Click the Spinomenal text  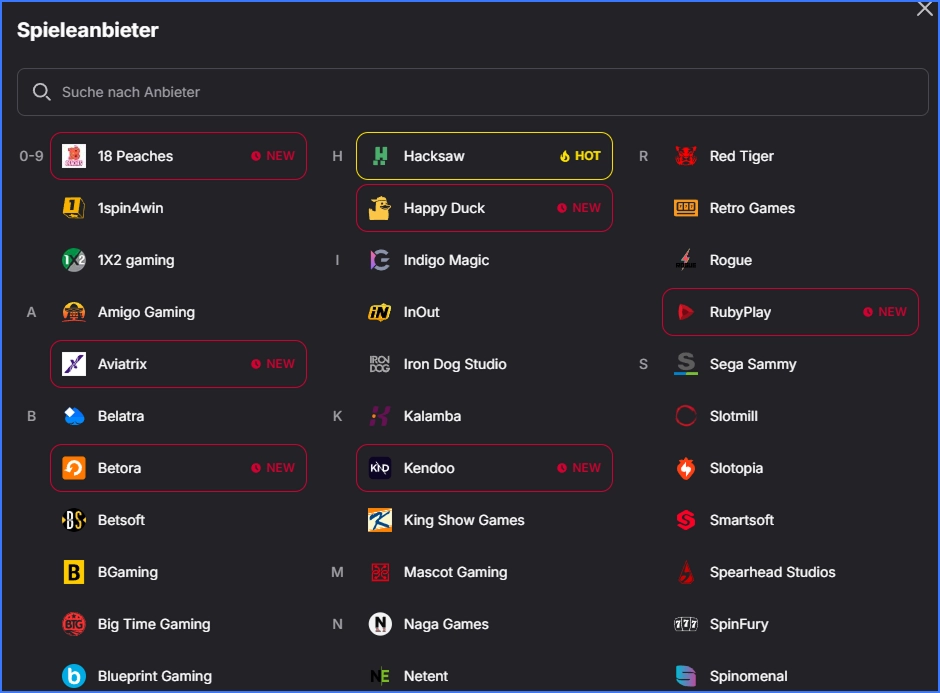point(749,676)
